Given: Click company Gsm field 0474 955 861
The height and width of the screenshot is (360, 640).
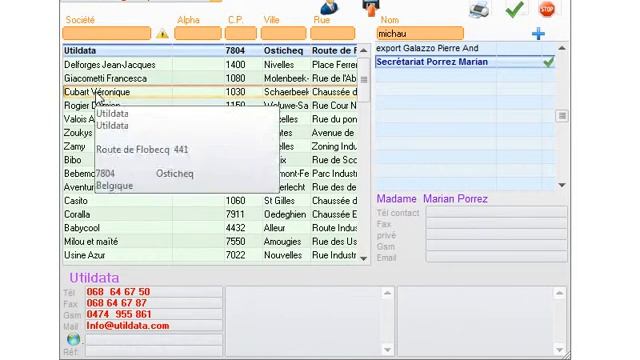Looking at the screenshot, I should point(154,314).
